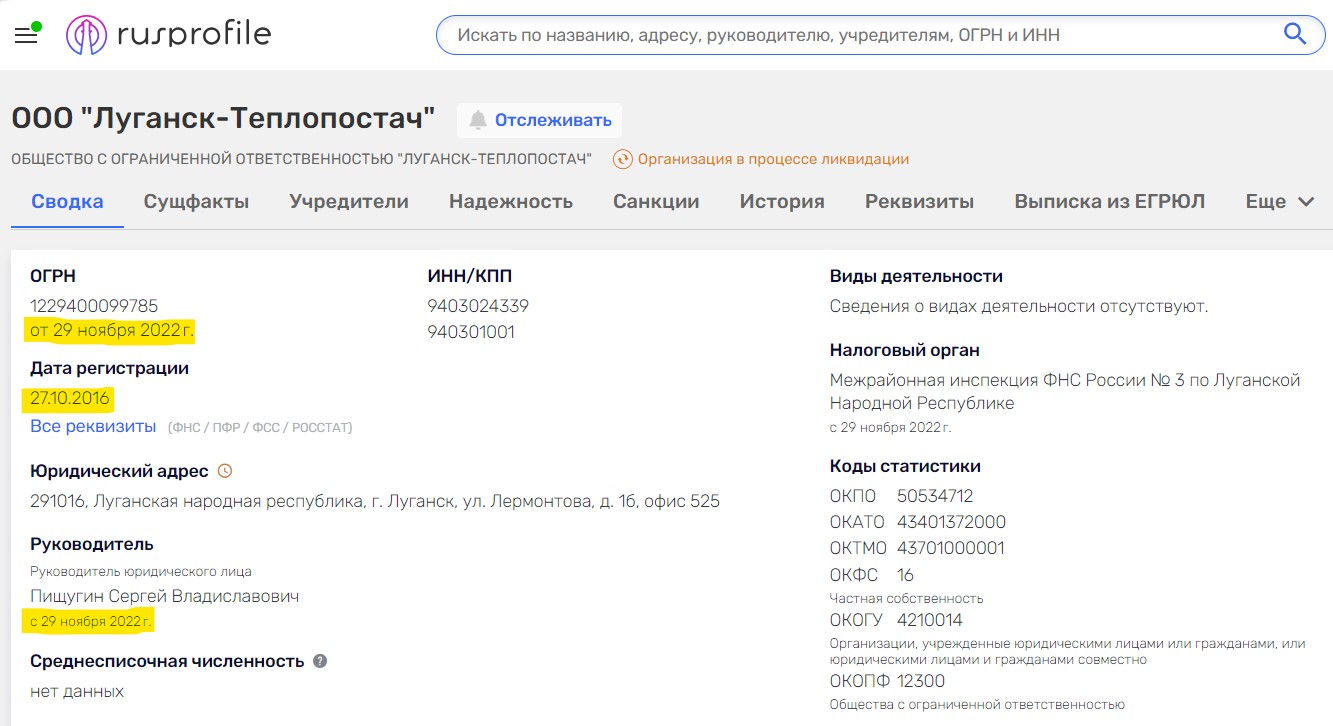Click the heading ООО "Луганск-Теплопостач"
Screen dimensions: 1333x726
coord(224,118)
